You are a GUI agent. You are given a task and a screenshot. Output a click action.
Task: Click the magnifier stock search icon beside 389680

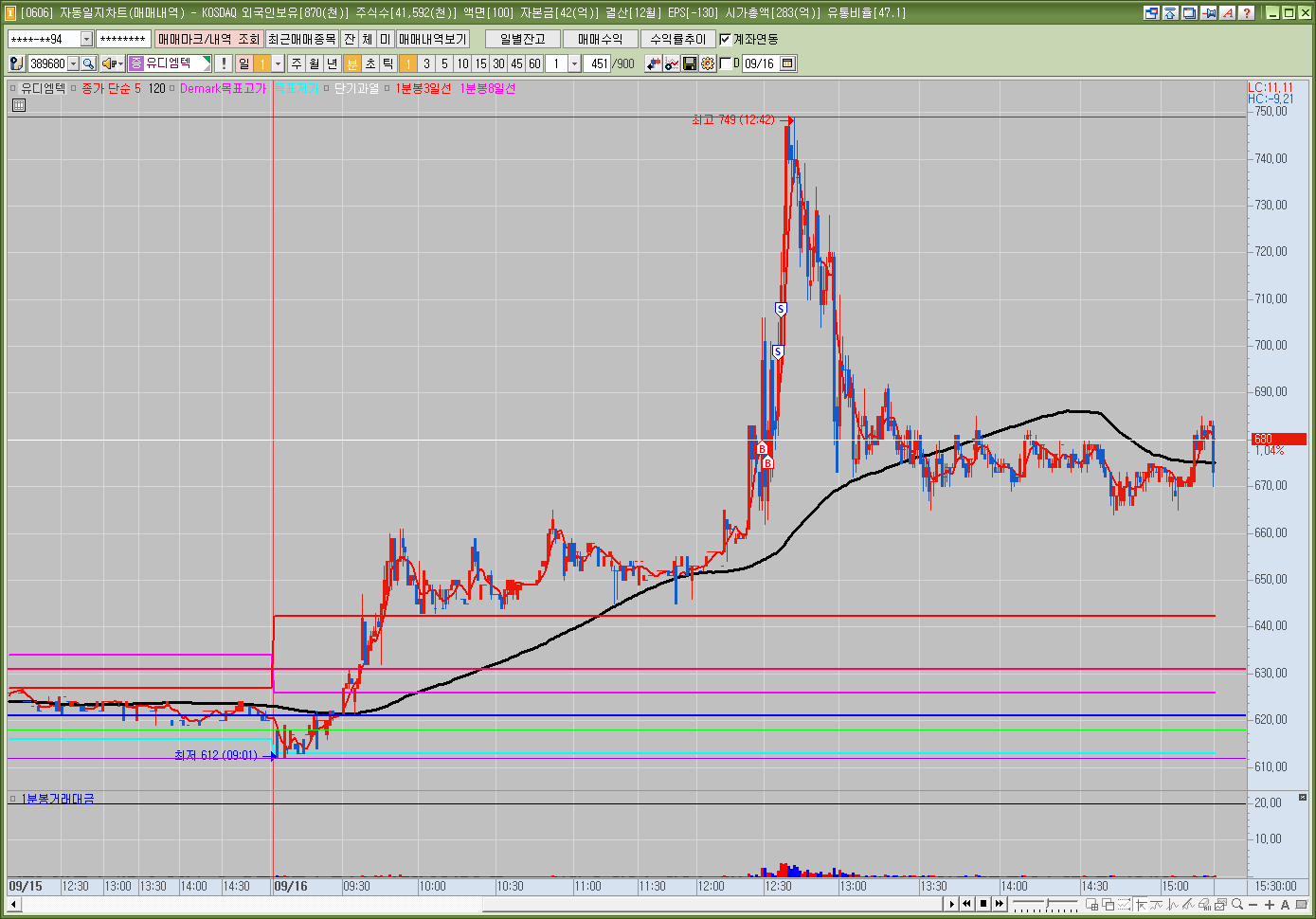click(x=88, y=63)
